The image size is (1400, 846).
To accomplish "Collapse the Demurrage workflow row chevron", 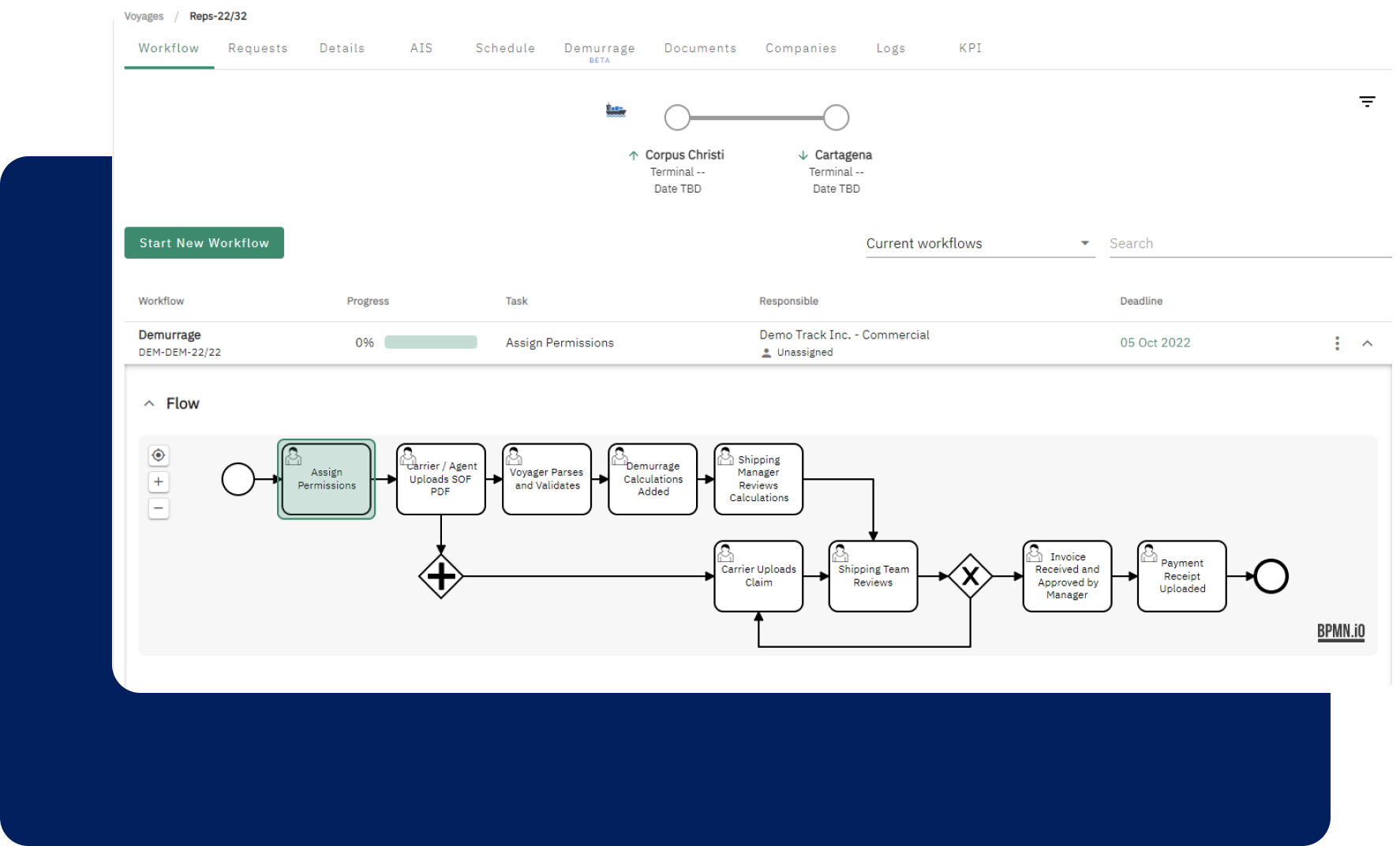I will coord(1368,343).
